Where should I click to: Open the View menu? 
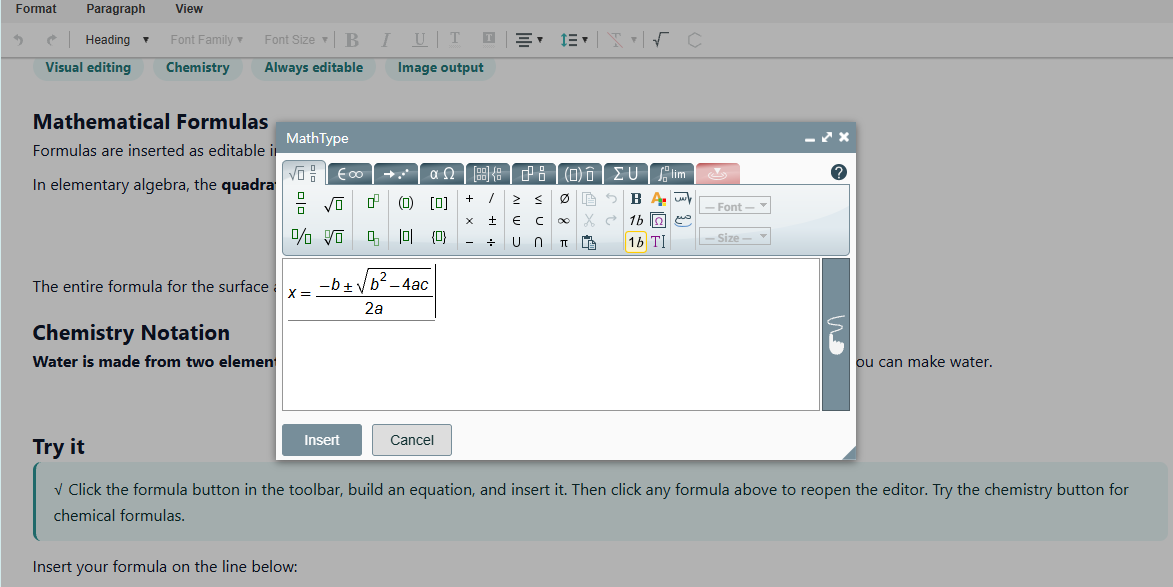(189, 9)
